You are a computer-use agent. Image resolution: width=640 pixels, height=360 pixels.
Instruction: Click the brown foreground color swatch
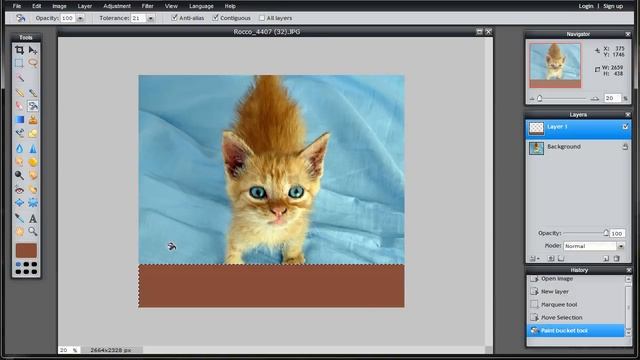[26, 250]
